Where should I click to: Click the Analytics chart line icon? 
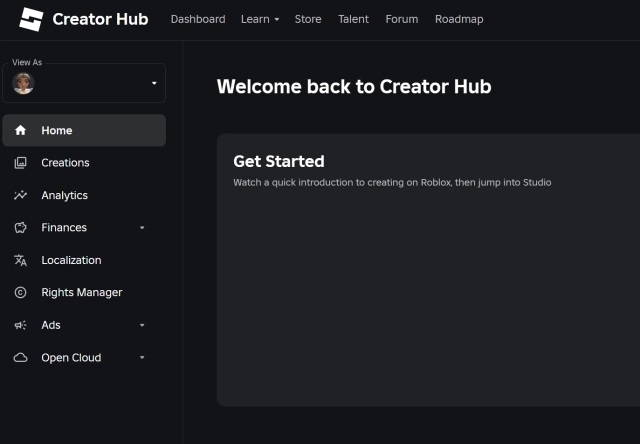click(x=20, y=195)
